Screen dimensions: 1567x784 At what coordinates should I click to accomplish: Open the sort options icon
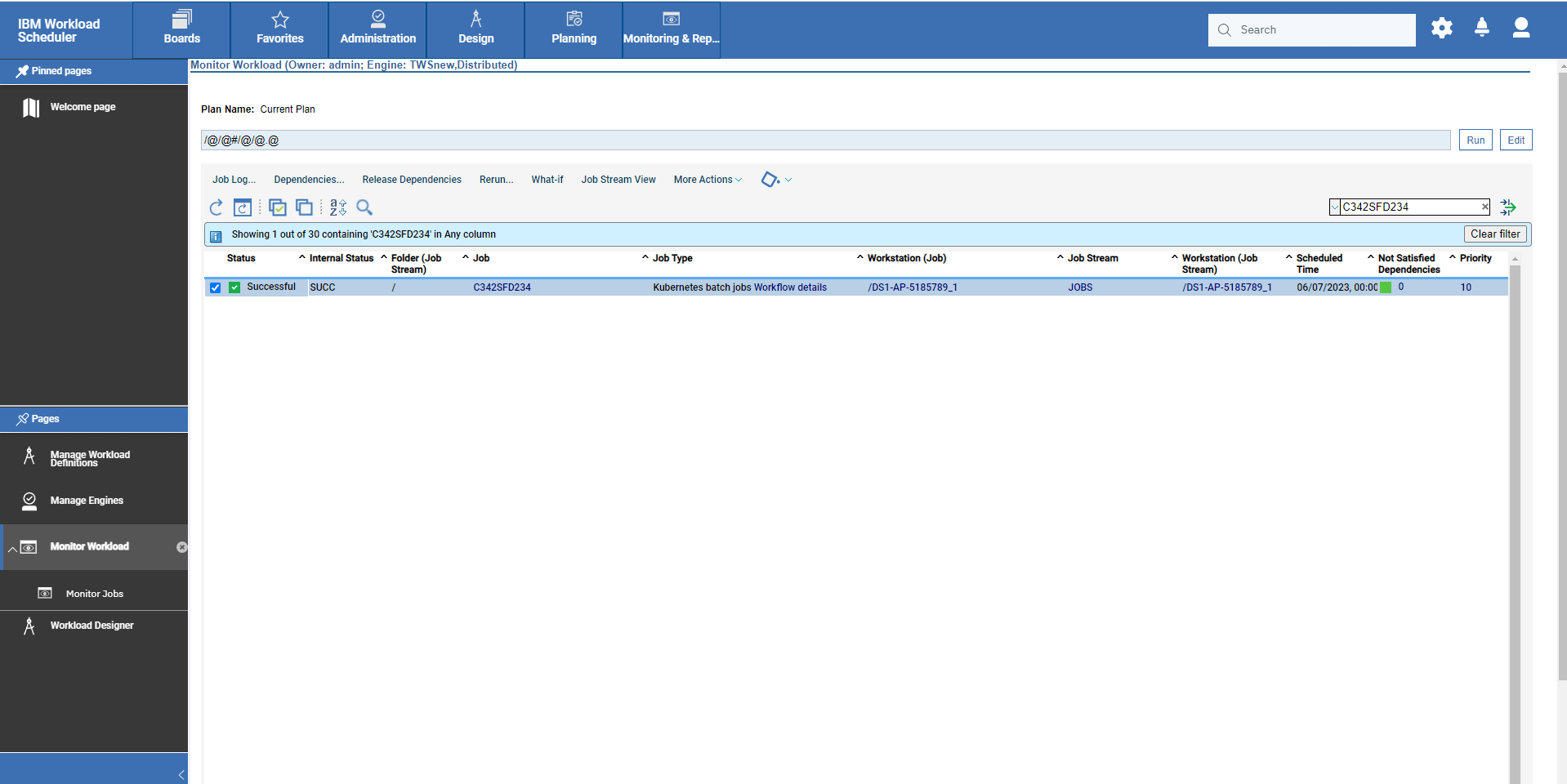point(338,208)
